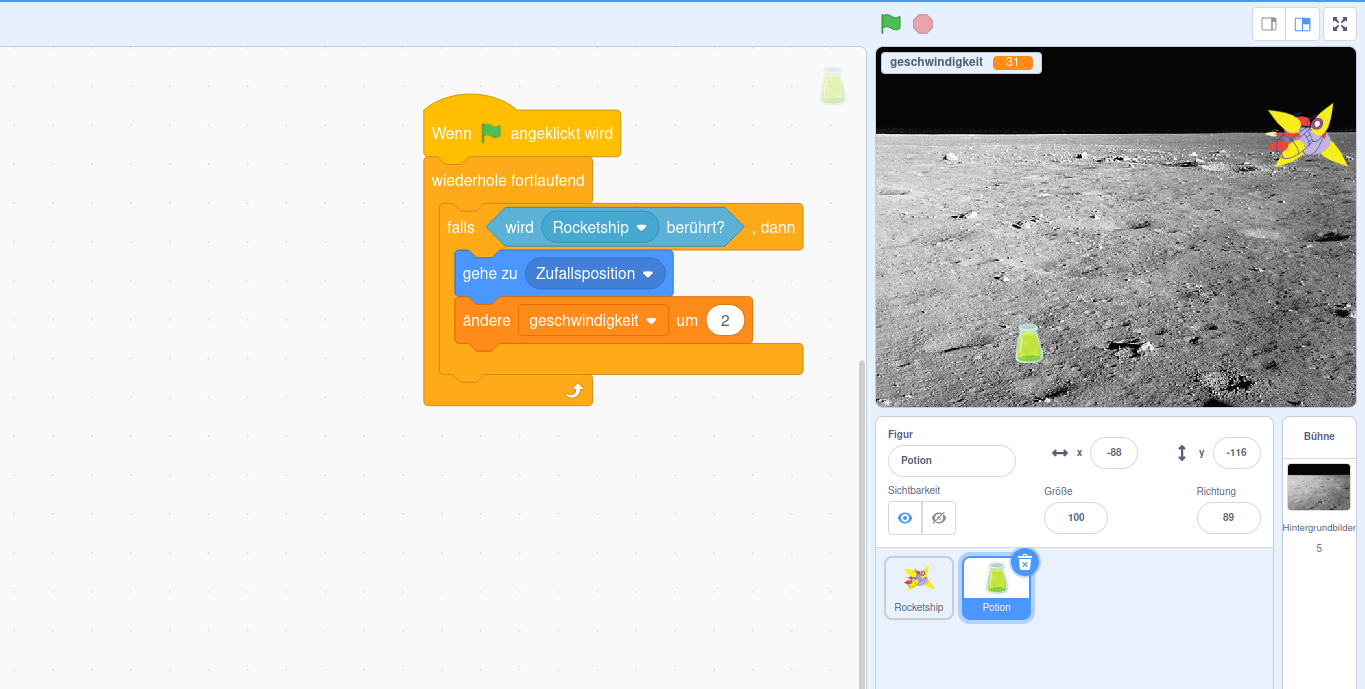1365x689 pixels.
Task: Click the faded Potion watermark icon in workspace
Action: [833, 86]
